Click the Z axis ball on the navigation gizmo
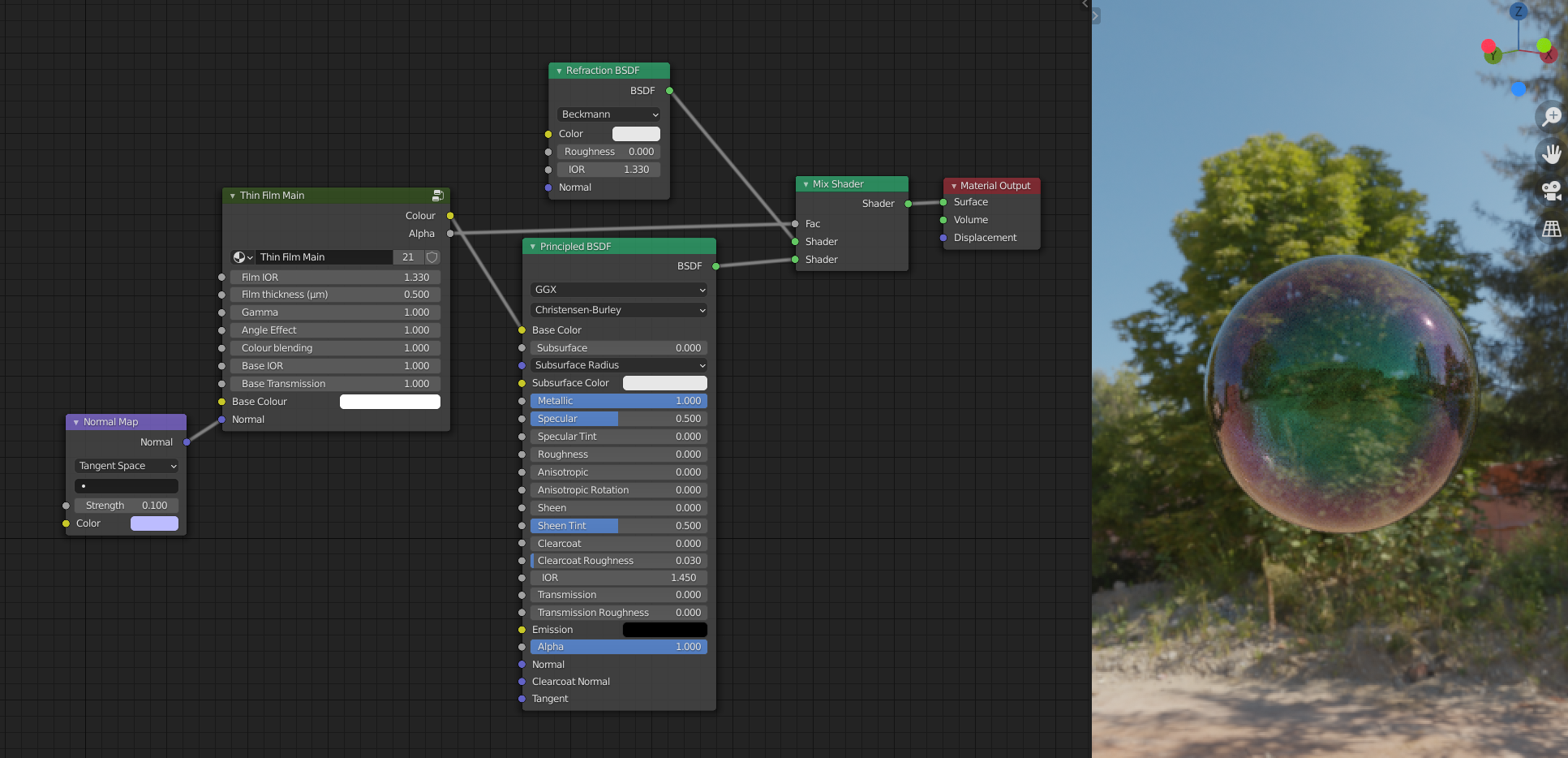Image resolution: width=1568 pixels, height=758 pixels. point(1517,11)
